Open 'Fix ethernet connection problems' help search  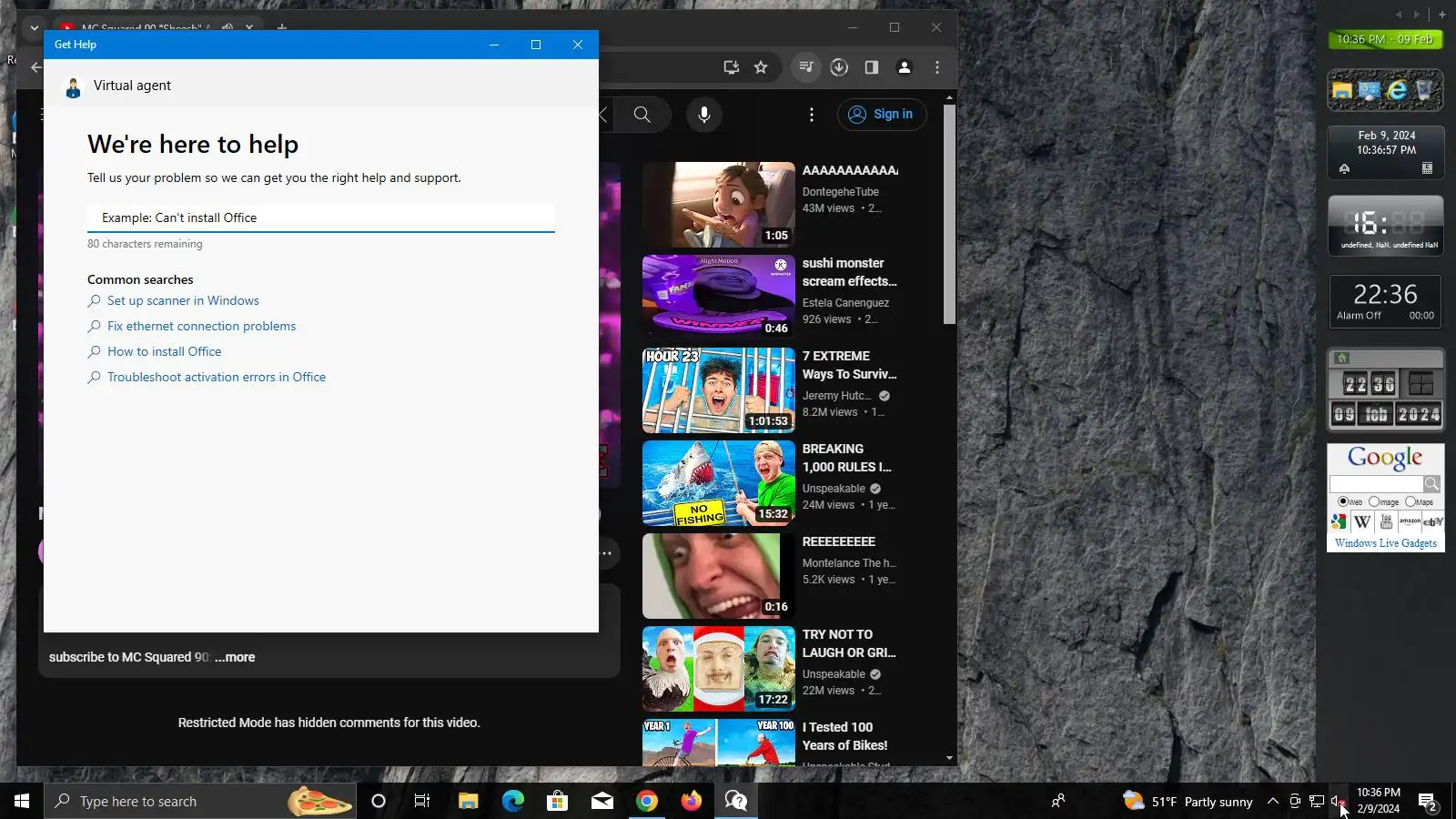(201, 326)
